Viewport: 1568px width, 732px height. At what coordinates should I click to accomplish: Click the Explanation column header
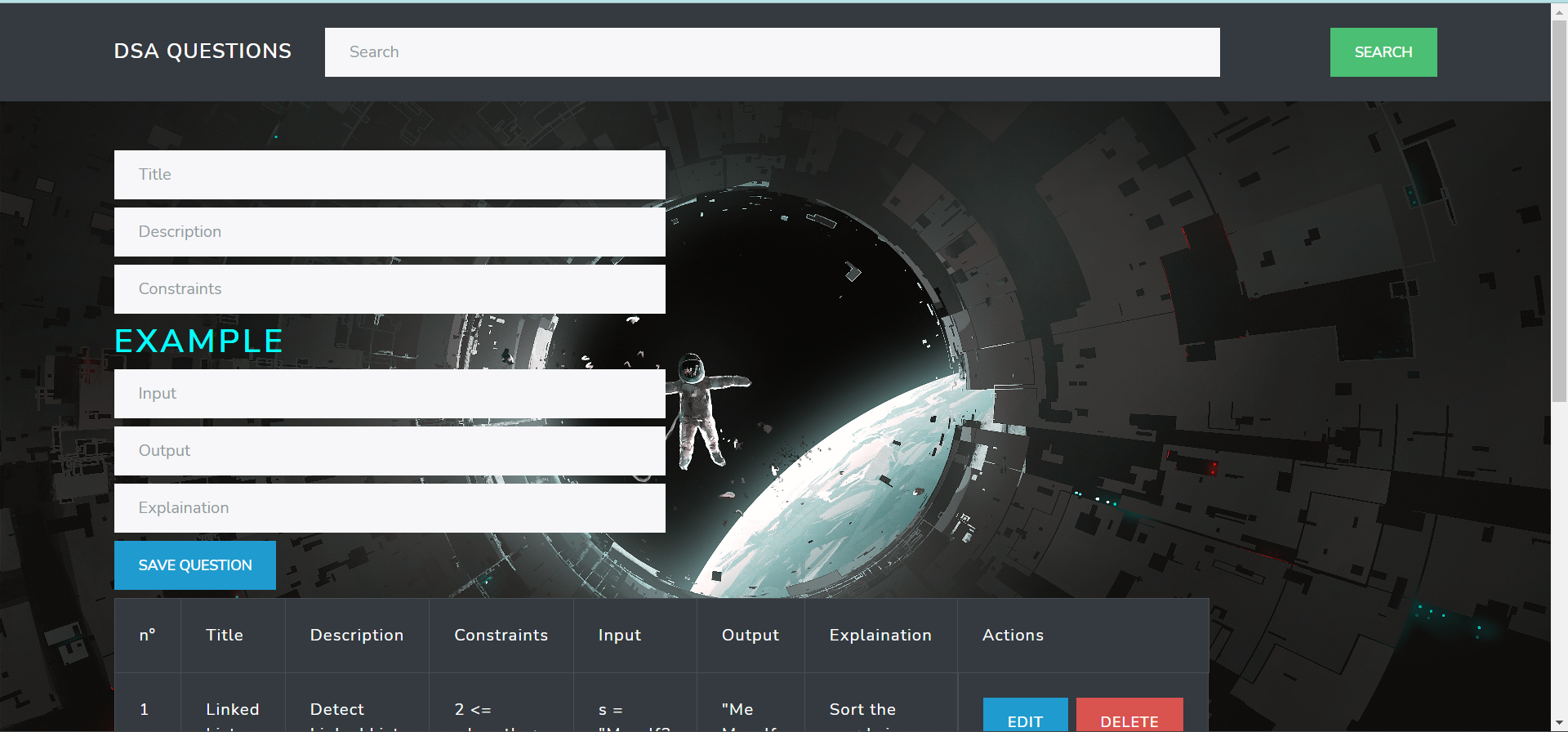880,636
